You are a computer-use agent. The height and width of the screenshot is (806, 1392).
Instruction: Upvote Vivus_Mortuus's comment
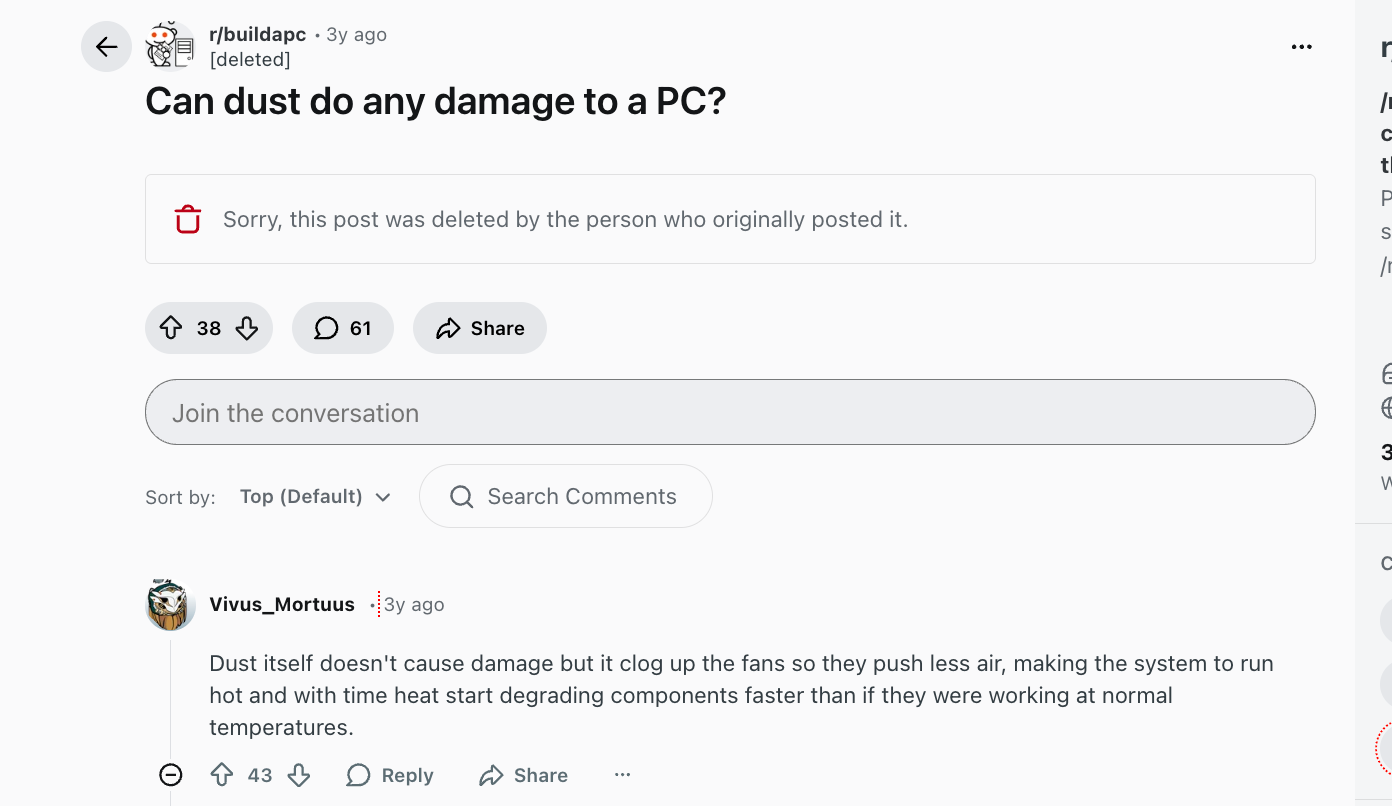click(221, 775)
